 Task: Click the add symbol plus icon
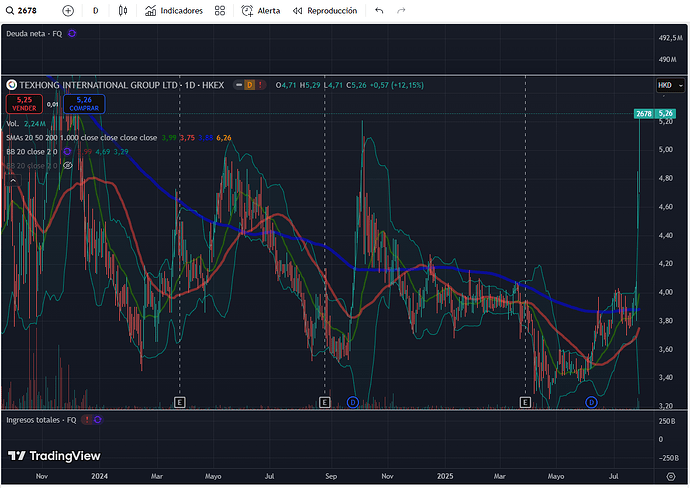(x=68, y=10)
